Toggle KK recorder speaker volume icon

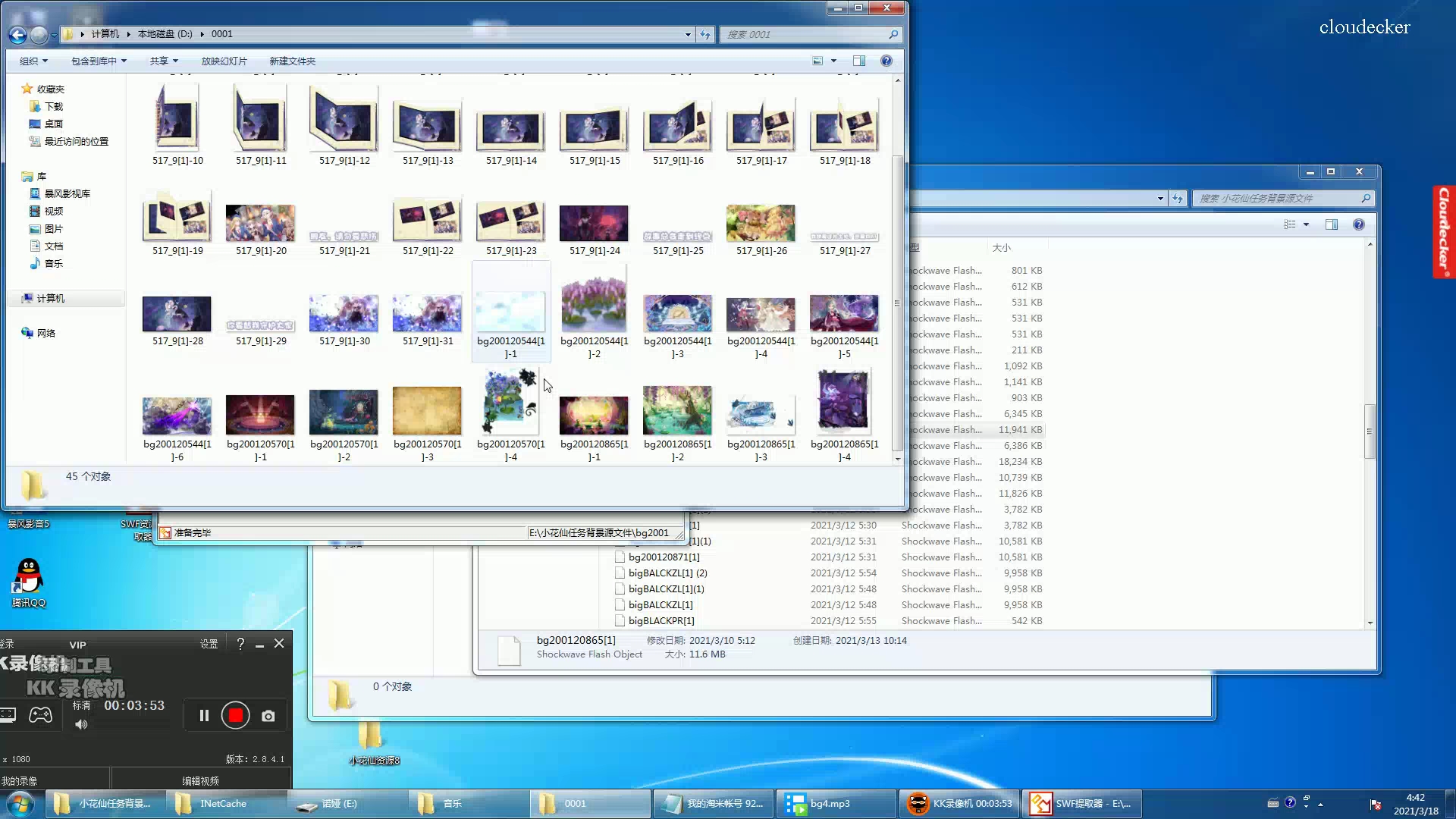click(81, 724)
